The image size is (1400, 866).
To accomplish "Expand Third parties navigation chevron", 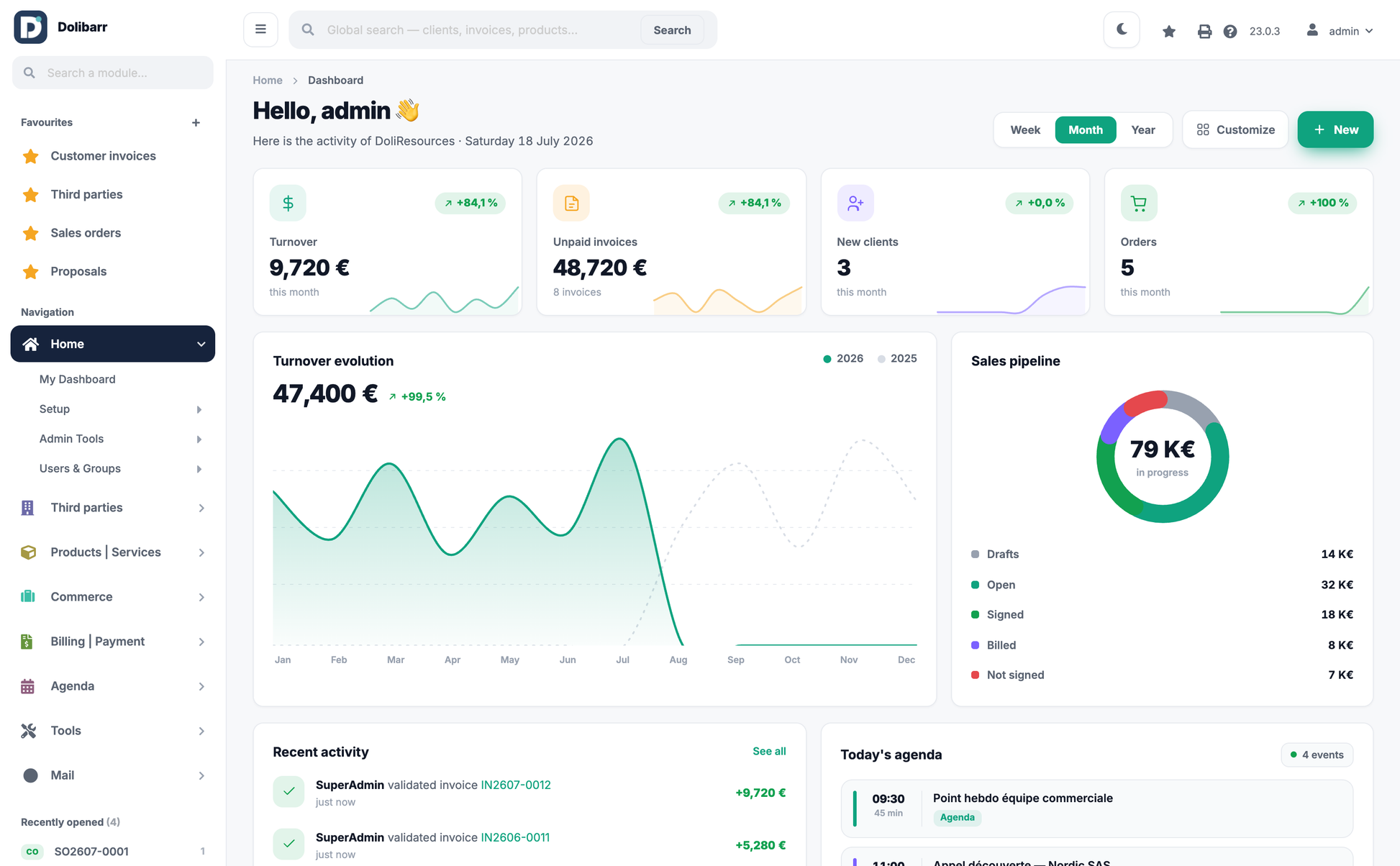I will tap(201, 508).
